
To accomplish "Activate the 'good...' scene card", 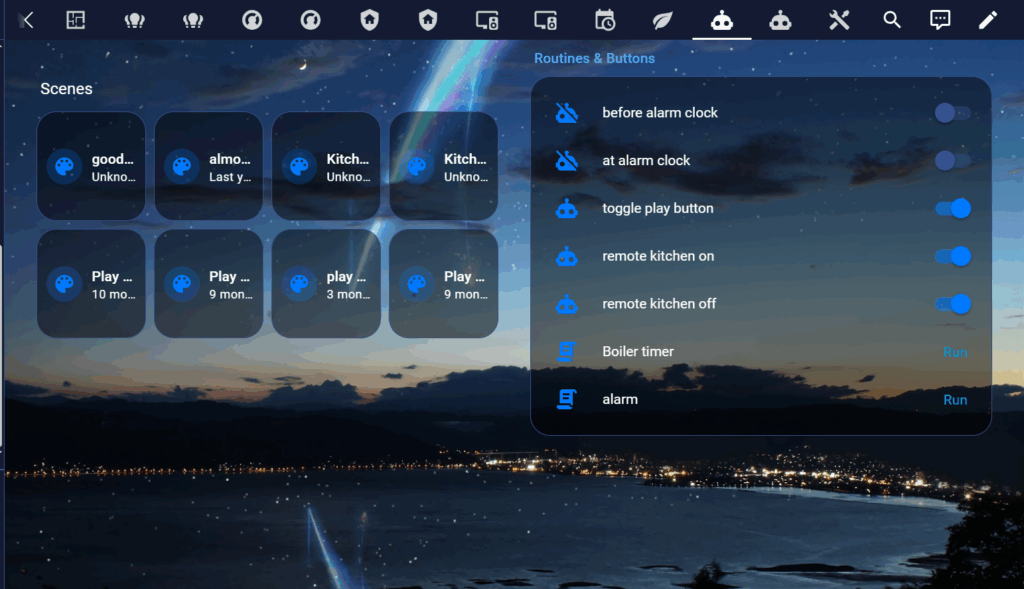I will (91, 166).
